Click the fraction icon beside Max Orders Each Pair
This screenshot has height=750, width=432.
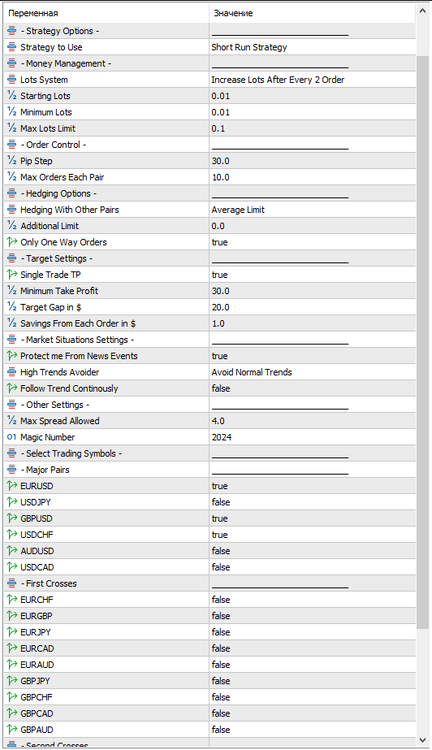coord(12,177)
